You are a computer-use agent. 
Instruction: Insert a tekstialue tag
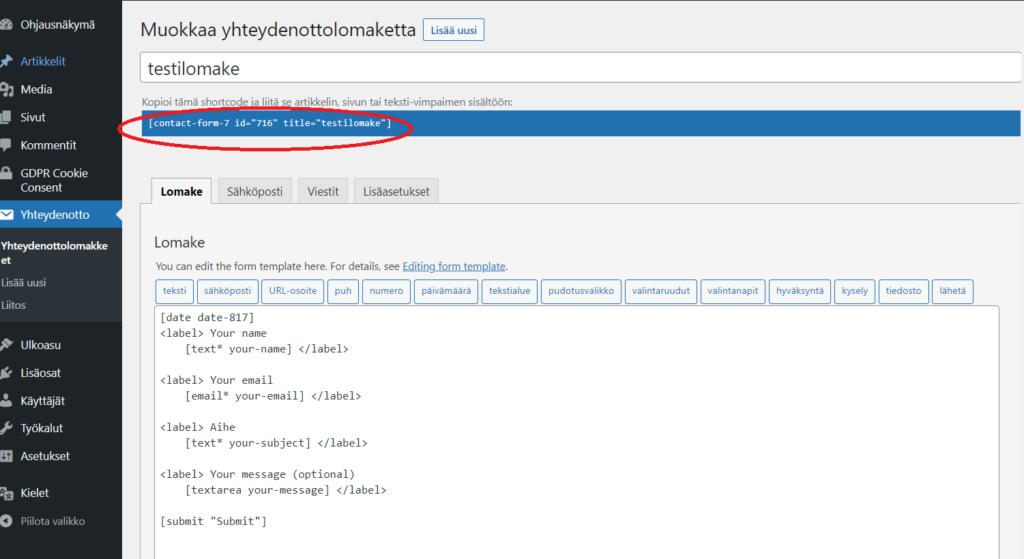tap(509, 291)
